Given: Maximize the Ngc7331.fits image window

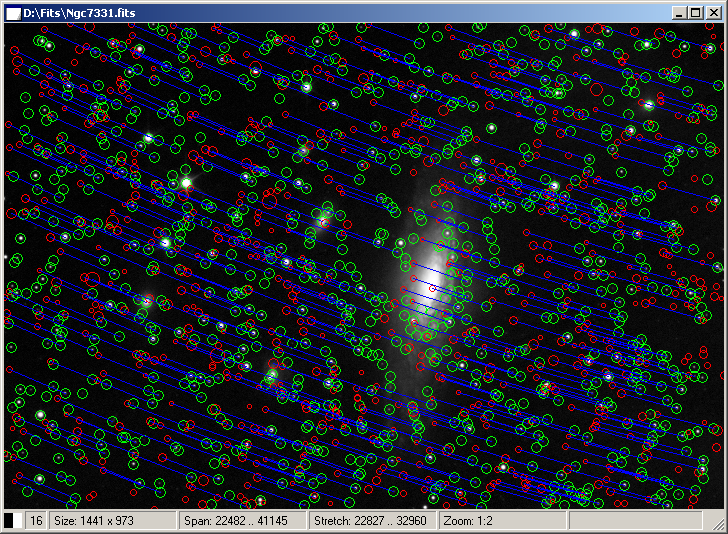Looking at the screenshot, I should coord(695,12).
